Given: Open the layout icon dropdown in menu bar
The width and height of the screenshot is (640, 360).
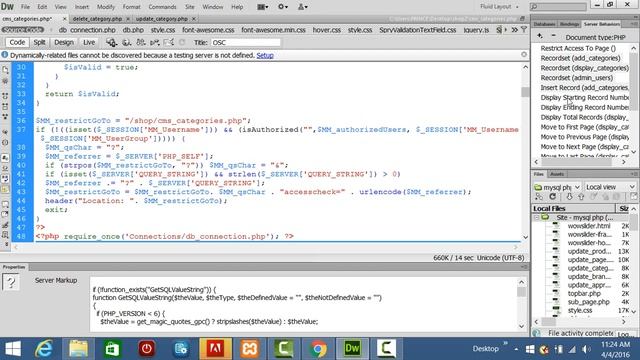Looking at the screenshot, I should 262,7.
